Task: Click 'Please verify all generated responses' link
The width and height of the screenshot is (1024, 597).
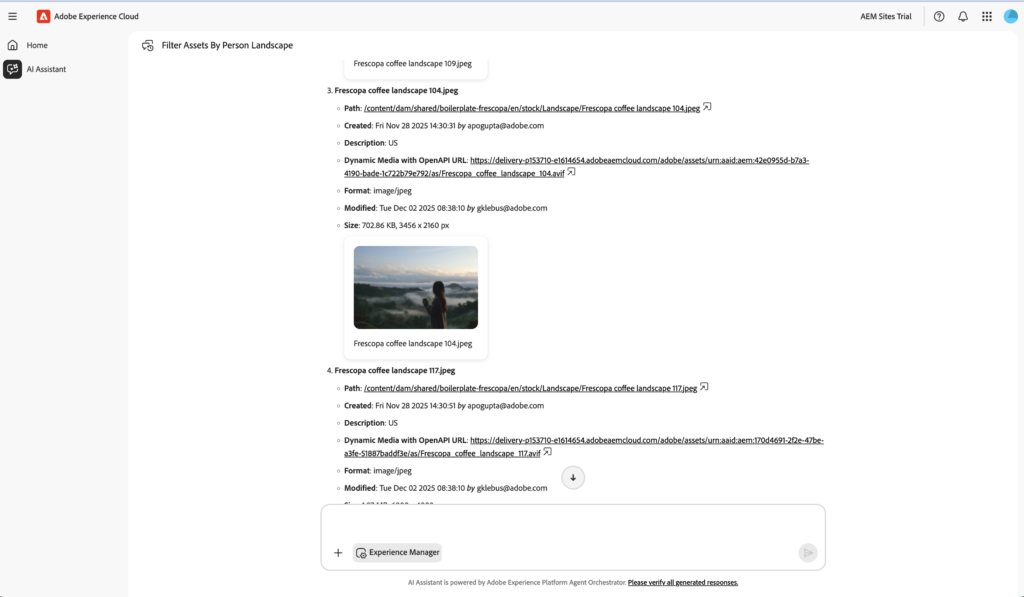Action: click(682, 582)
